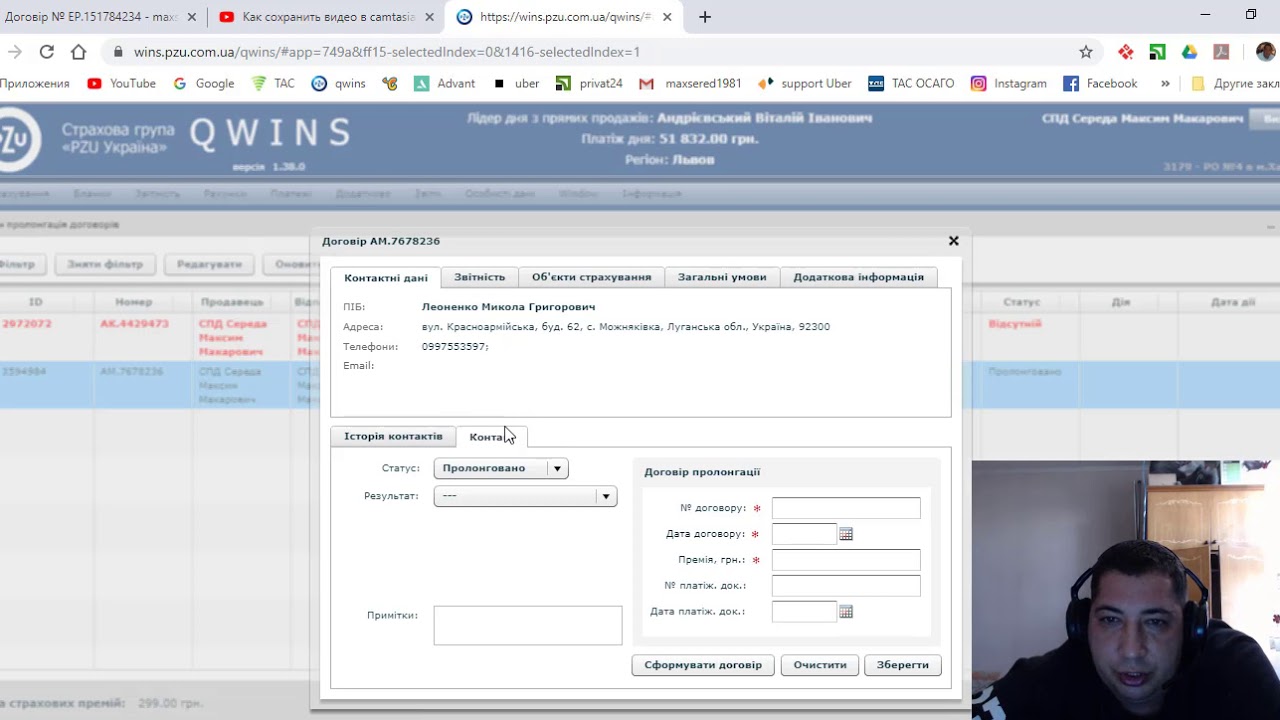Open the Adobe Acrobat extension icon

pyautogui.click(x=1221, y=52)
